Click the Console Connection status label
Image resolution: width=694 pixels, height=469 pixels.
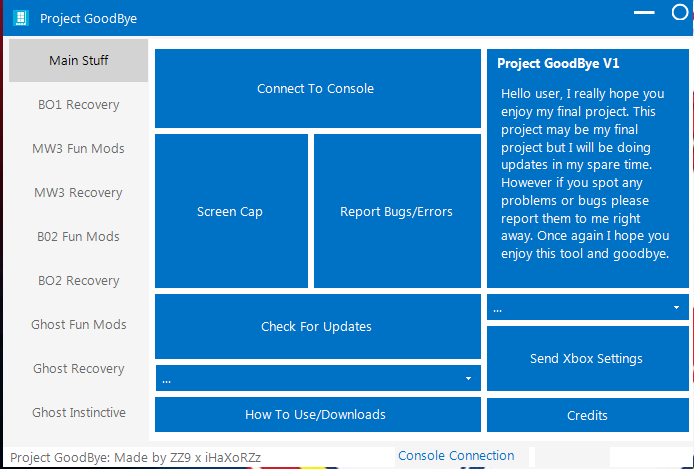(x=456, y=456)
